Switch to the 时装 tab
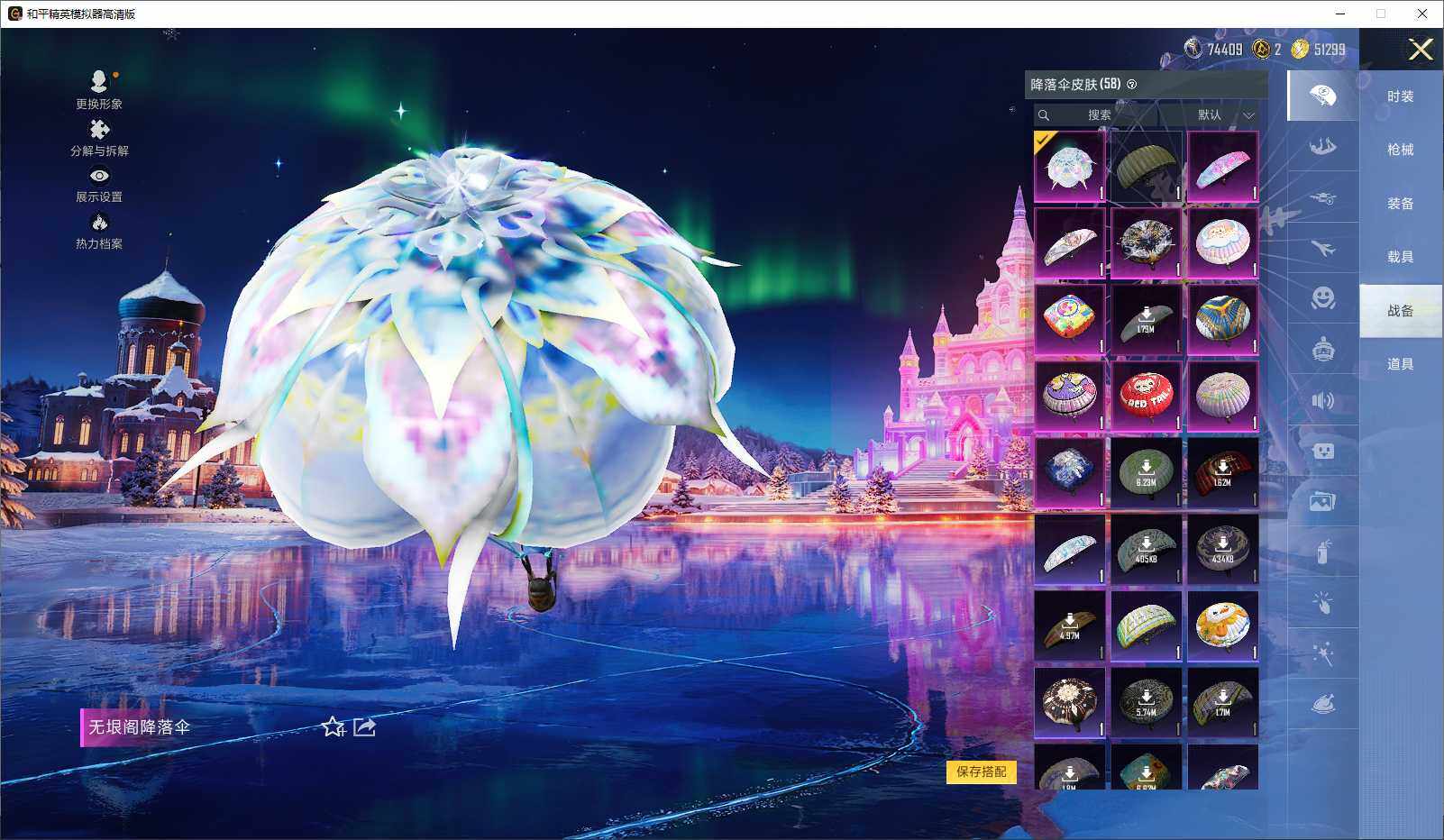 pos(1401,96)
